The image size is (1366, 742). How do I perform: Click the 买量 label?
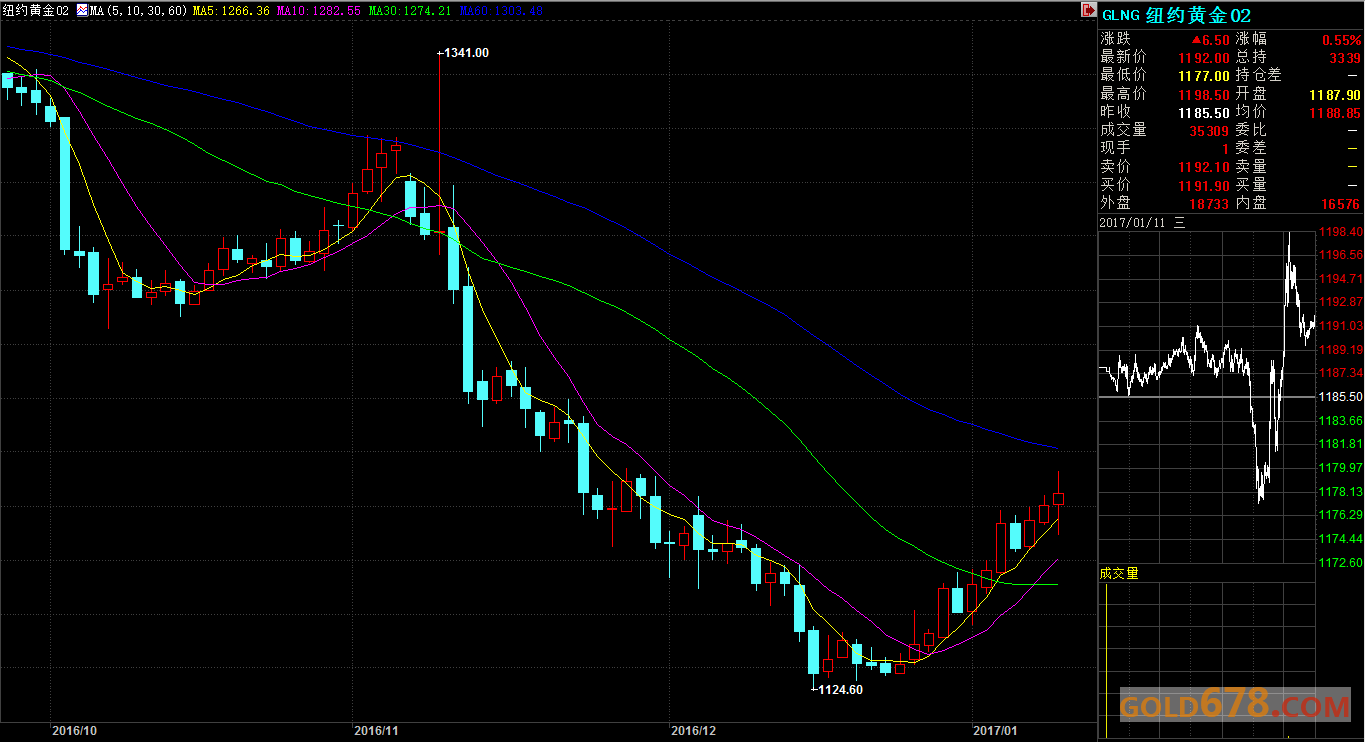click(1250, 185)
